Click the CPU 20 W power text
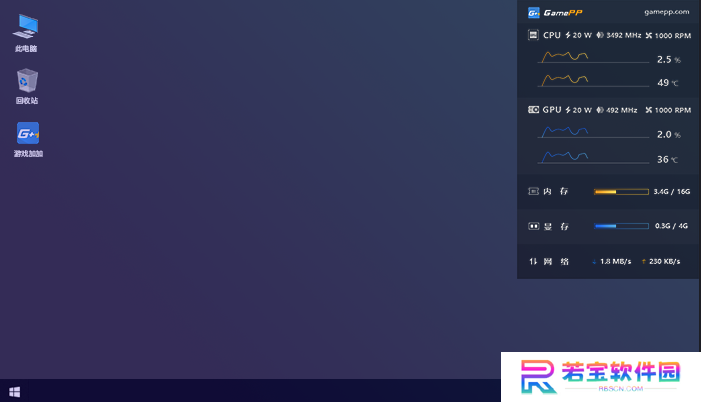 pyautogui.click(x=582, y=35)
